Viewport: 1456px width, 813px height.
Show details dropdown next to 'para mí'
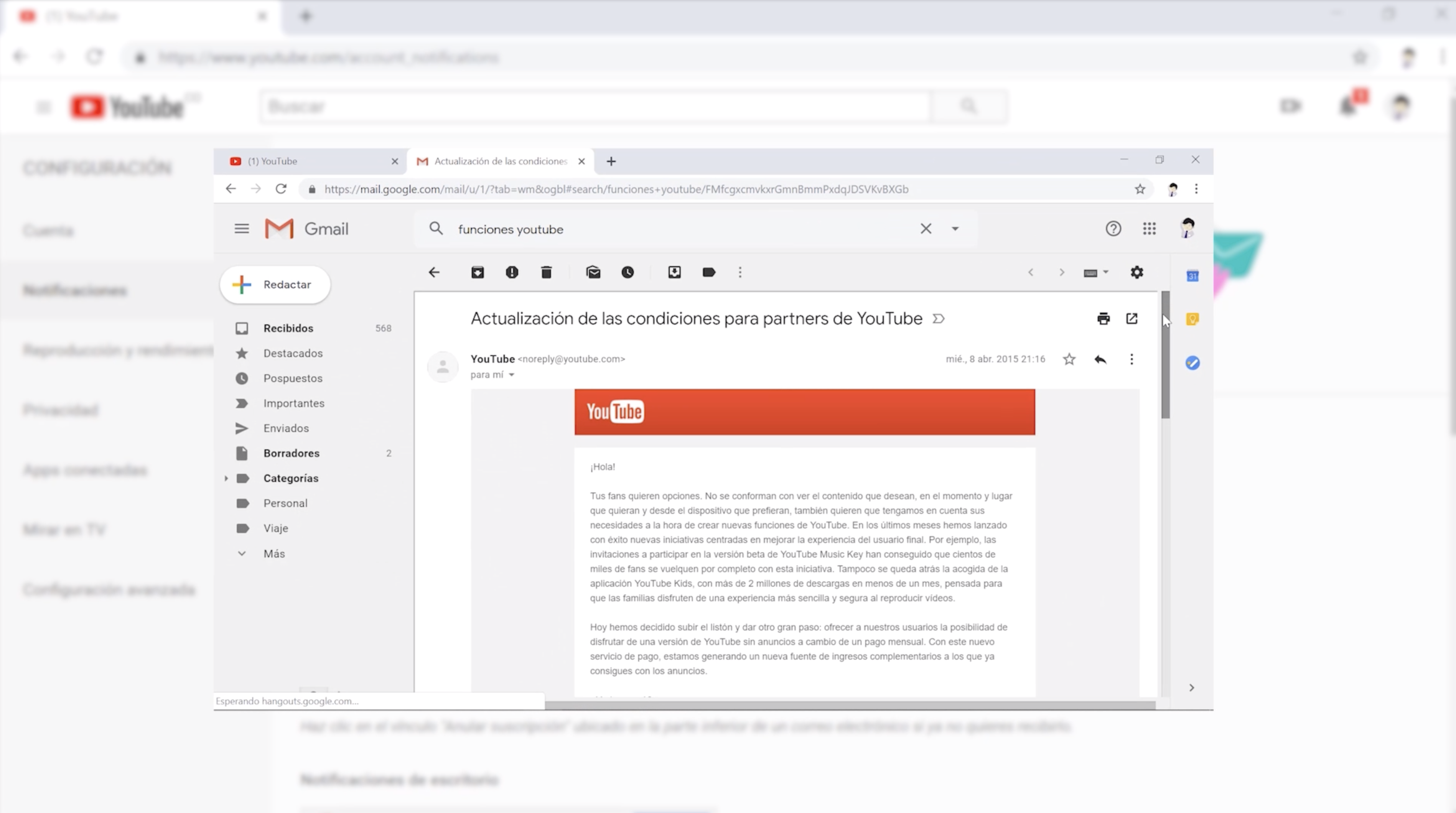[x=512, y=375]
